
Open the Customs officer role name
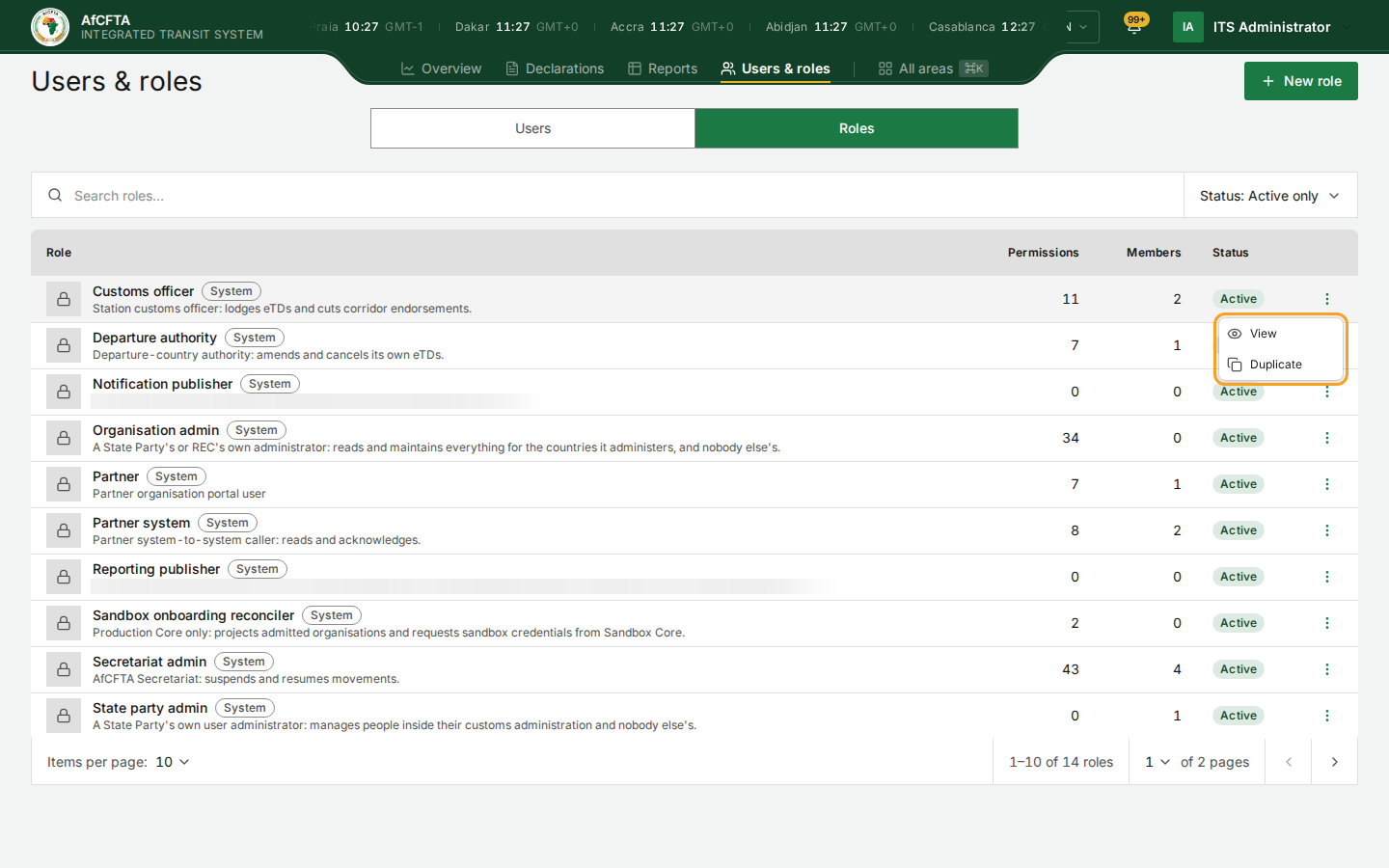tap(143, 291)
